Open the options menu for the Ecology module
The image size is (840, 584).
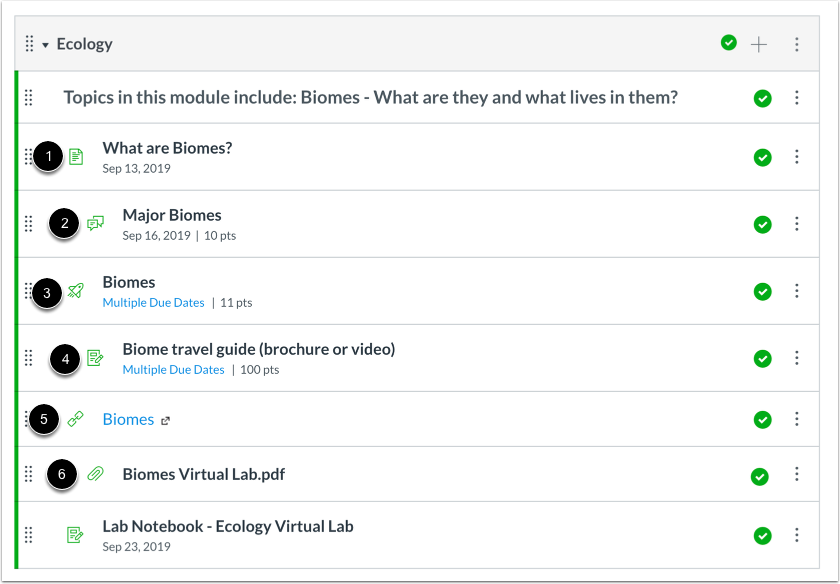tap(797, 44)
